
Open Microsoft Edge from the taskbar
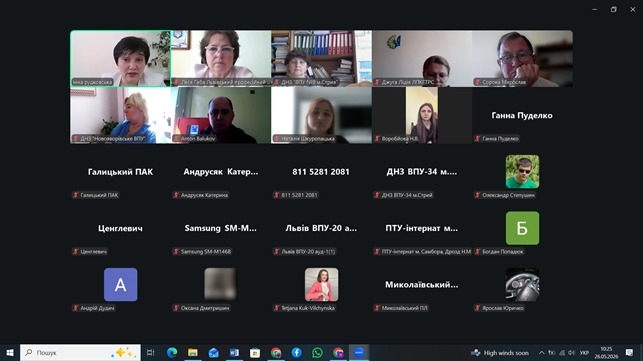tap(172, 352)
